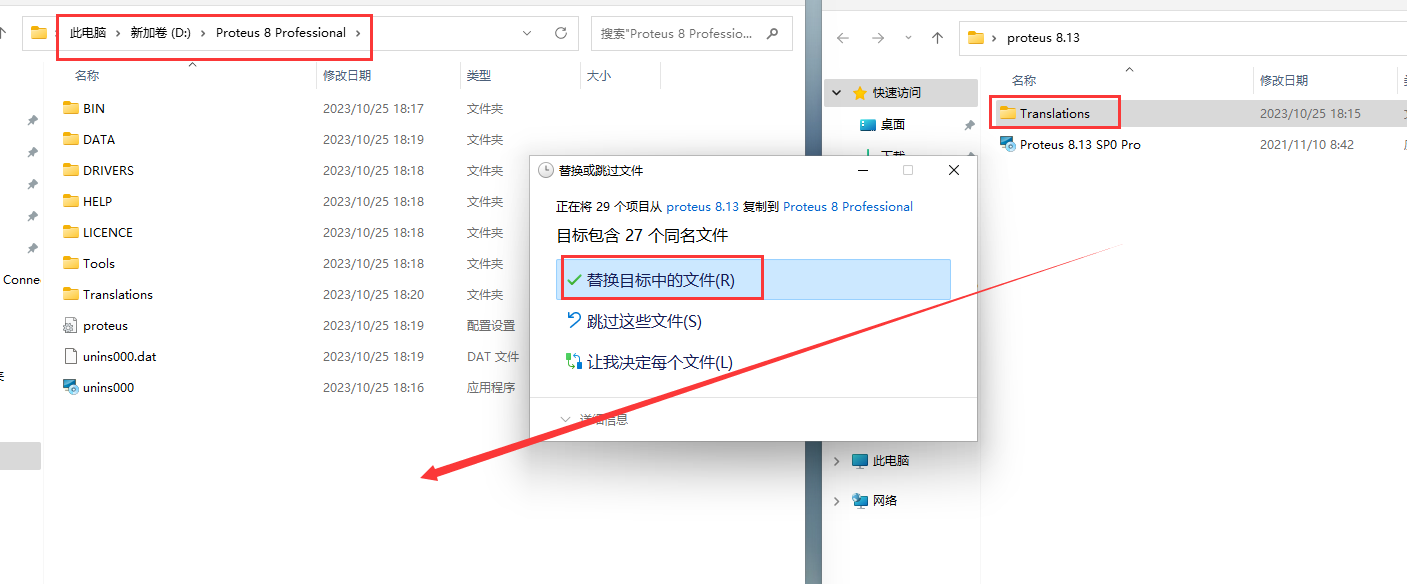Click 此电脑 breadcrumb in left address bar

(88, 33)
